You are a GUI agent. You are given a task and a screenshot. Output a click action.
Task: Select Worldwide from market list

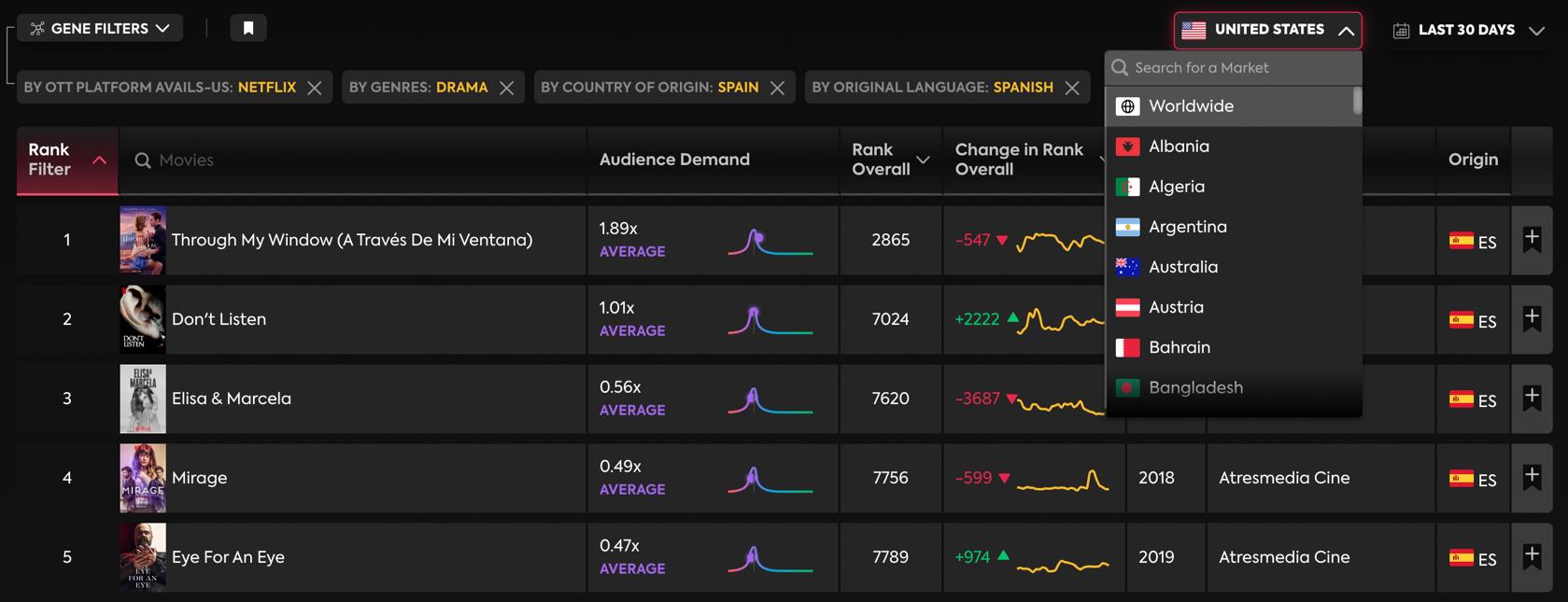pyautogui.click(x=1191, y=106)
